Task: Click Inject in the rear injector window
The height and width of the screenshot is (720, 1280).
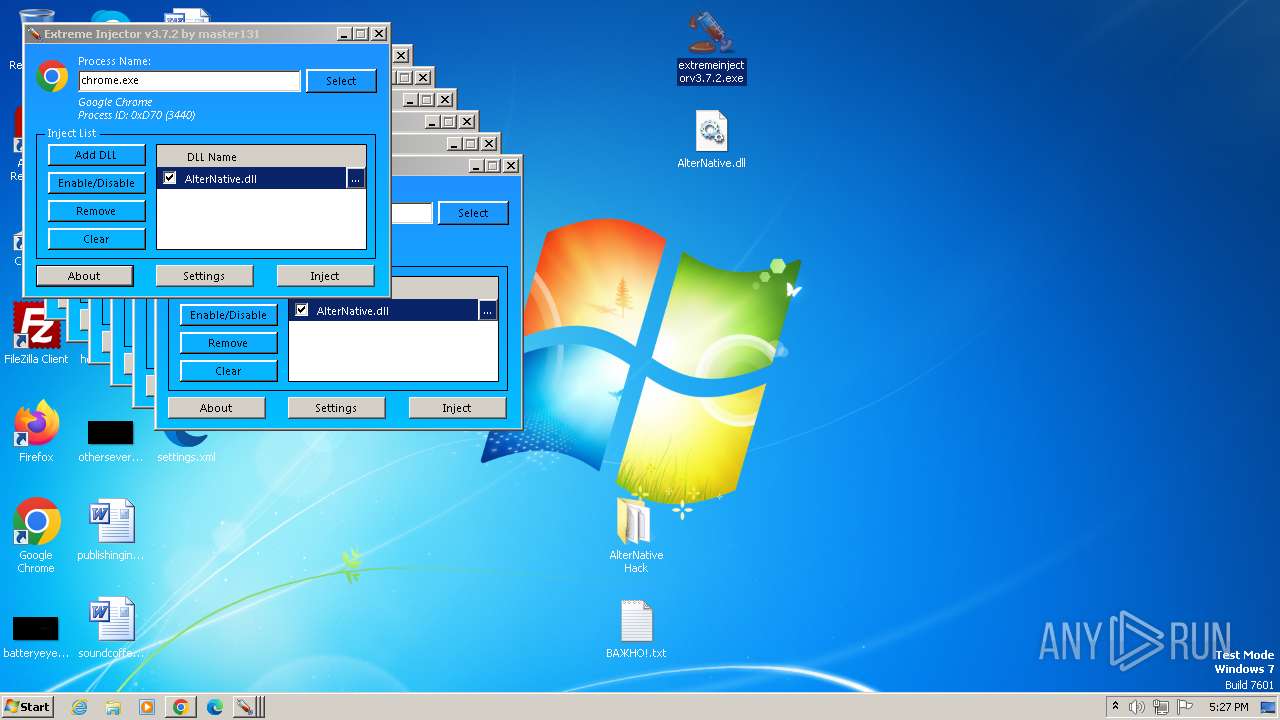Action: click(x=457, y=408)
